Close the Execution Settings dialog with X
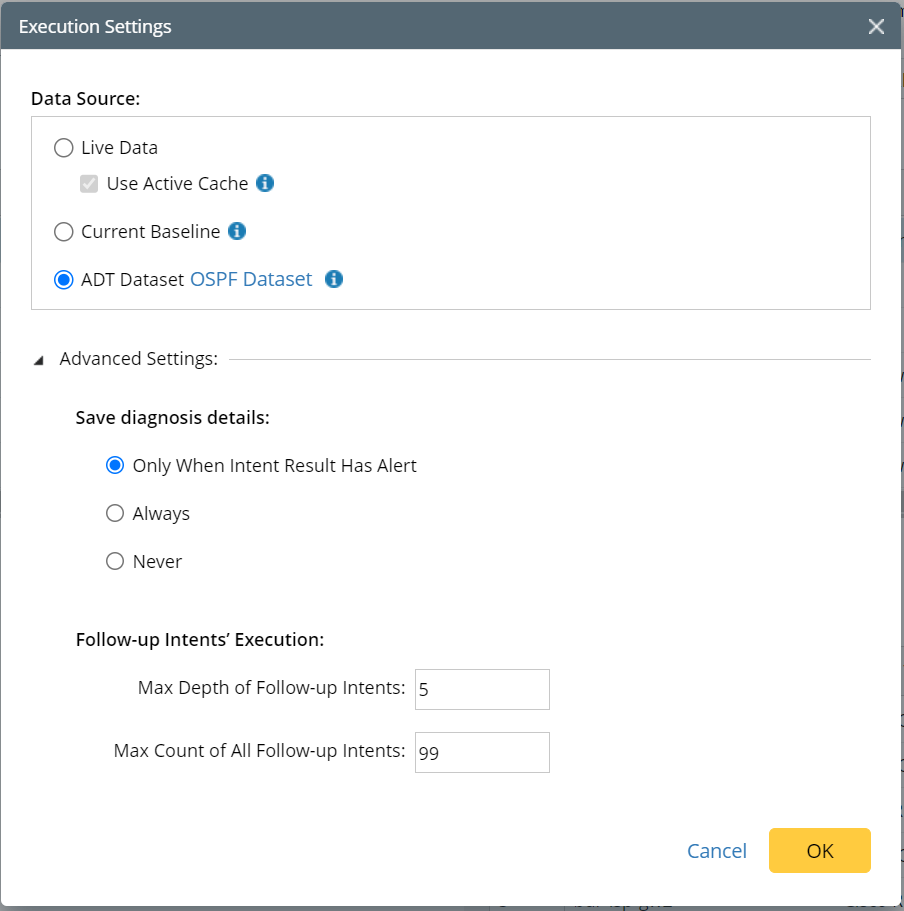904x911 pixels. point(876,27)
